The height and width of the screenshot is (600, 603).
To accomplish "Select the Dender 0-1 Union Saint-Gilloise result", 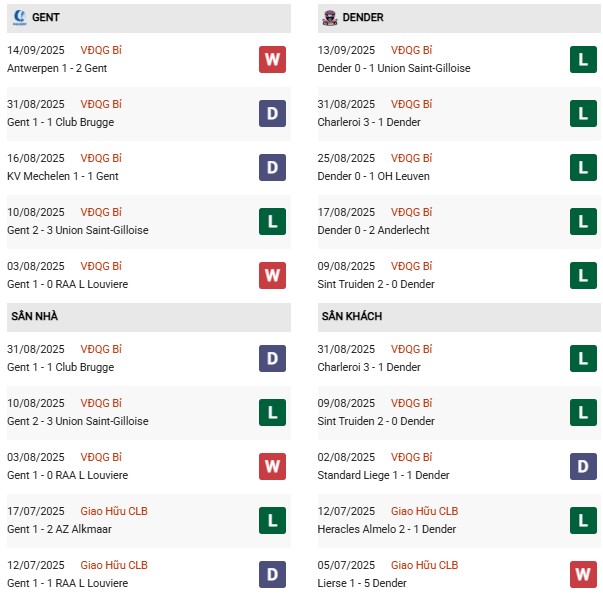I will pos(394,68).
